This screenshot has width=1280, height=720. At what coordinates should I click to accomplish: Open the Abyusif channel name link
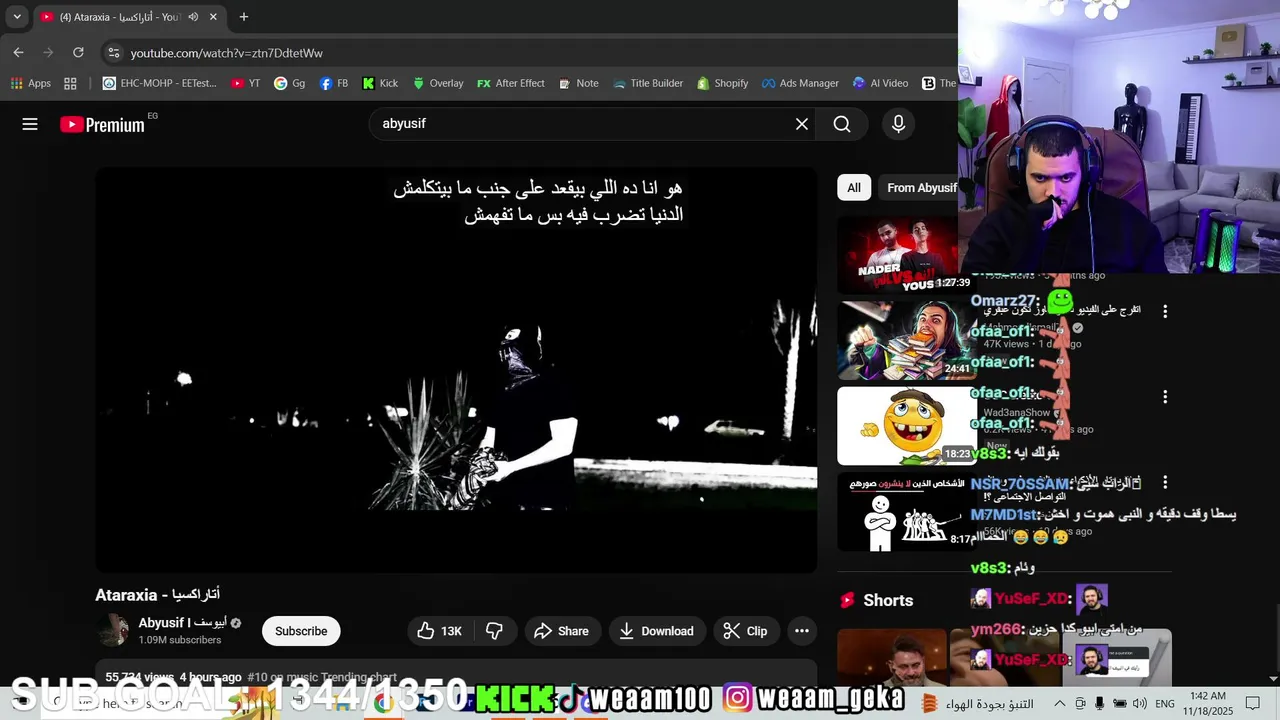[x=183, y=623]
